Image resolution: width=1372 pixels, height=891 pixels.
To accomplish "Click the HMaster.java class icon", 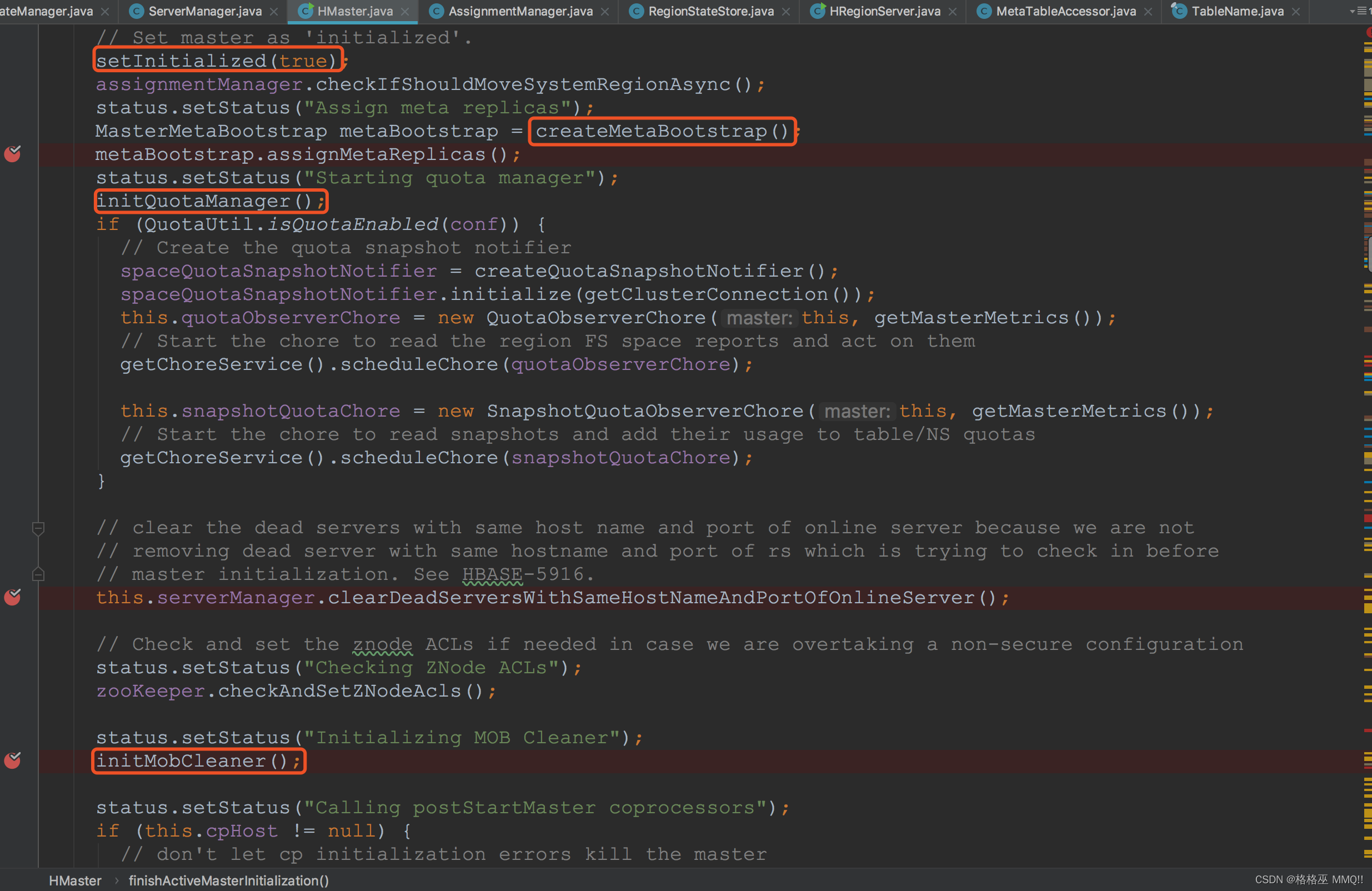I will point(306,11).
